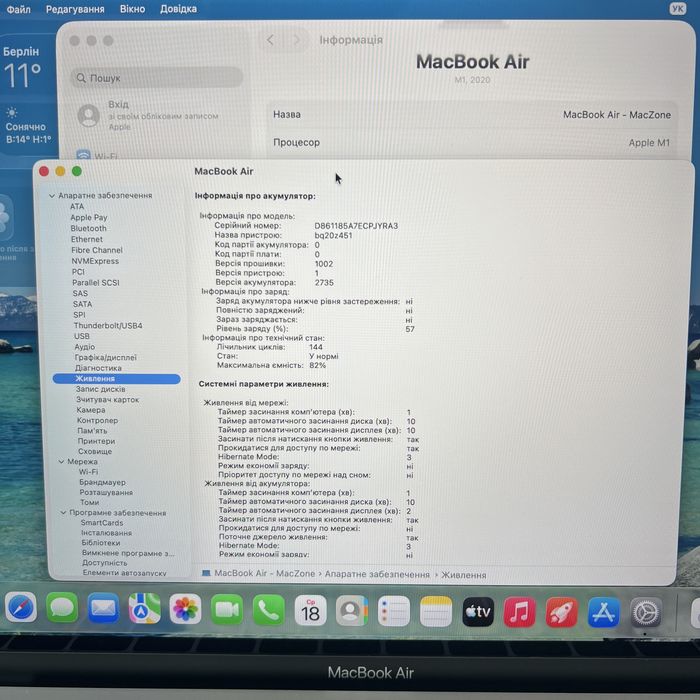Open the red rocket app in Dock

tap(561, 612)
